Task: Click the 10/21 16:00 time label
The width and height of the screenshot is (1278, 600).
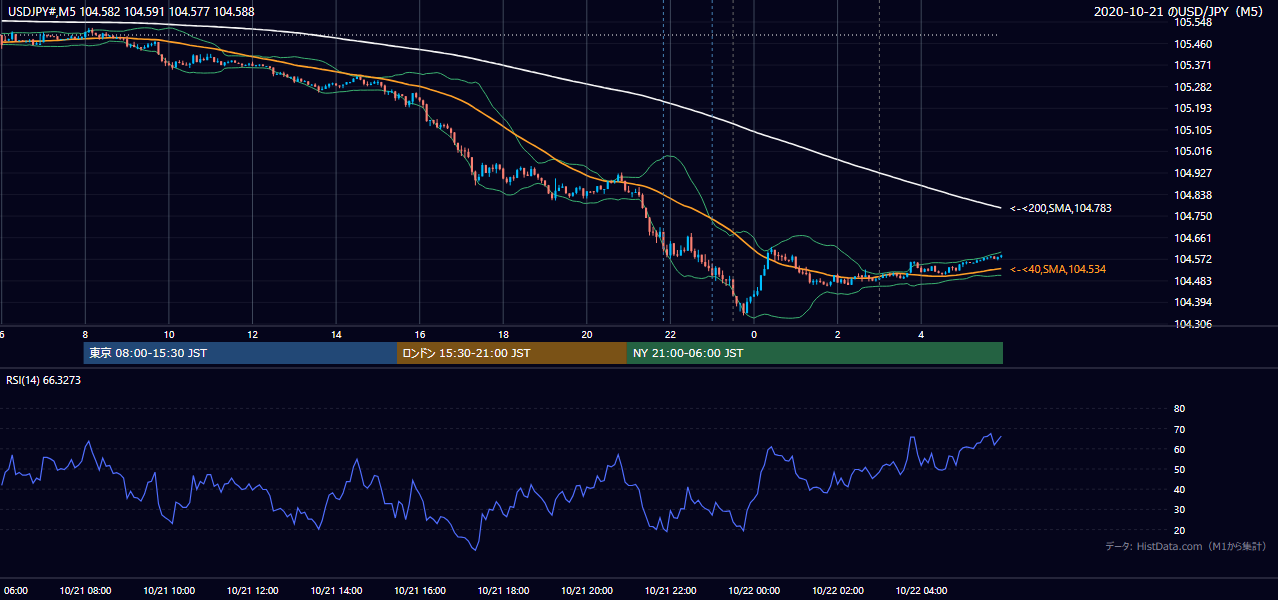Action: pos(419,590)
